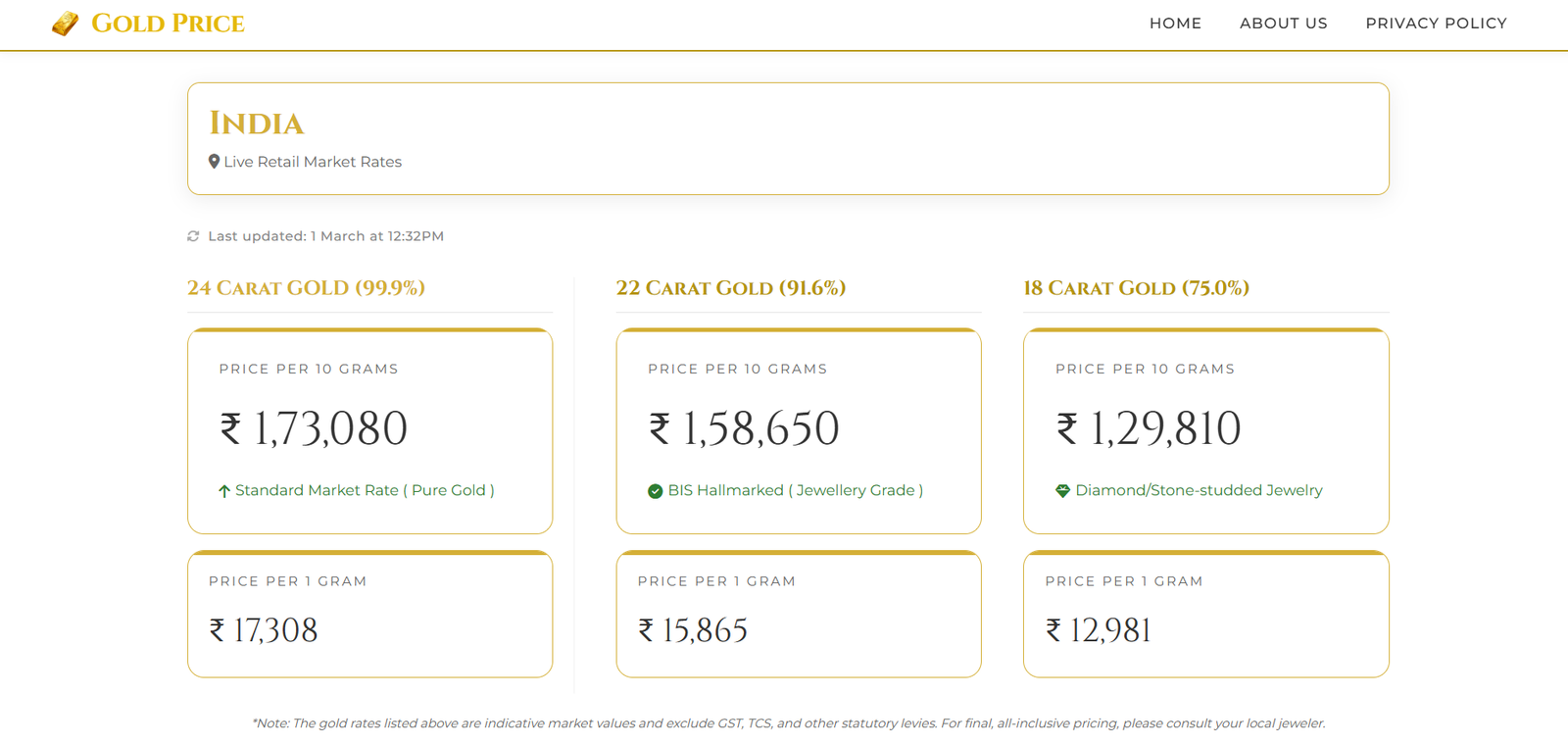Click the location pin next to Live Retail Market Rates

[215, 161]
